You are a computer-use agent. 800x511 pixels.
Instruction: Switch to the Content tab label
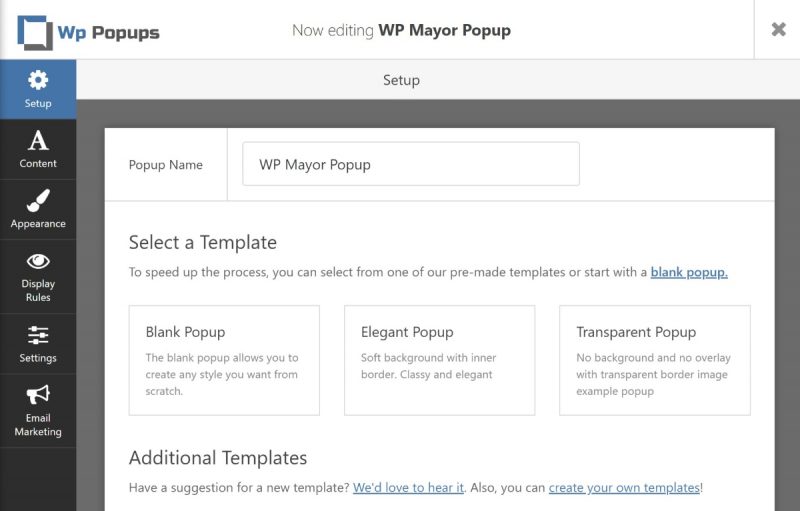pos(38,163)
